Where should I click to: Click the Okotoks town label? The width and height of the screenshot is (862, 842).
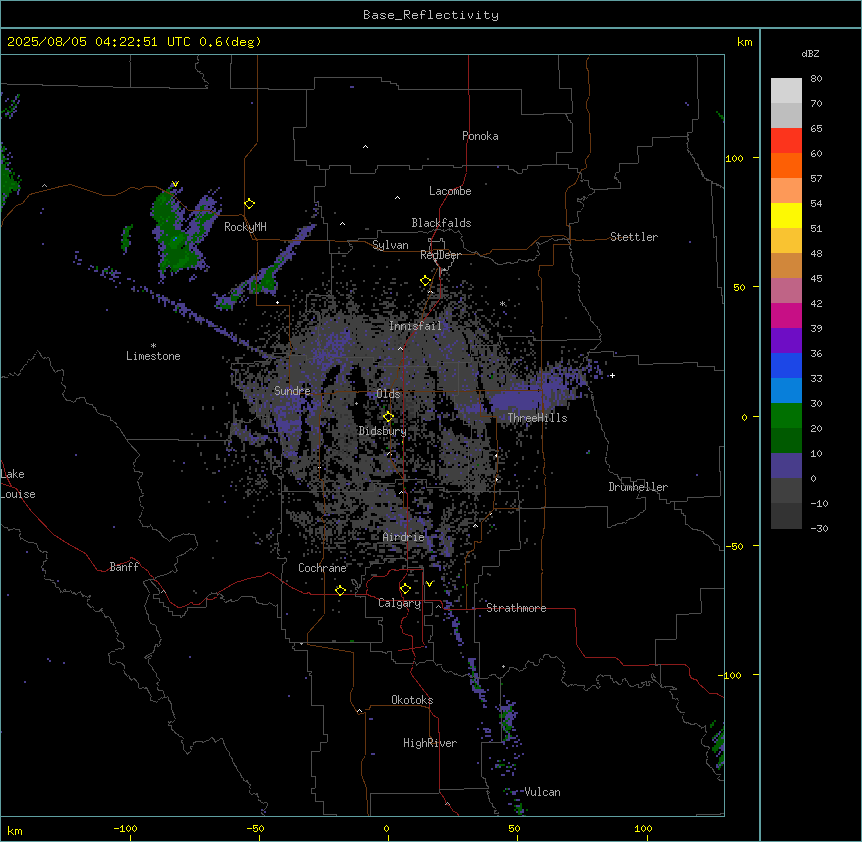click(x=412, y=700)
